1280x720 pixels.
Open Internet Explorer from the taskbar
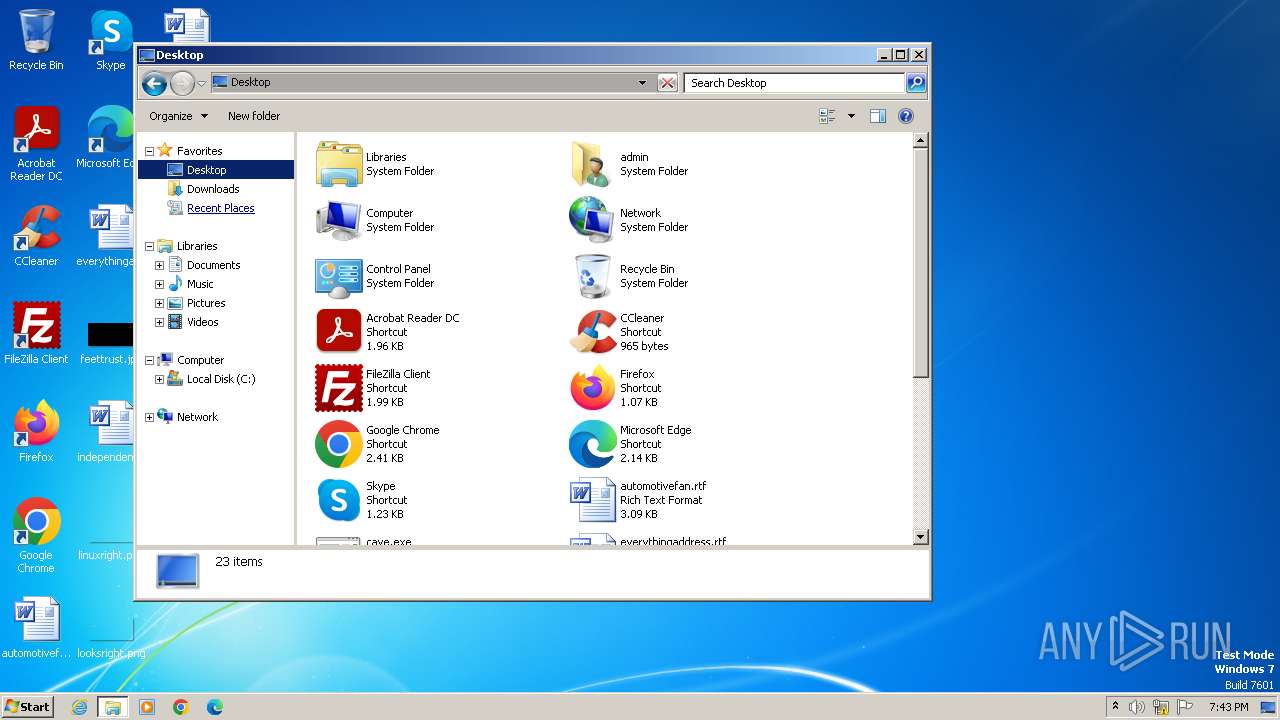(80, 707)
